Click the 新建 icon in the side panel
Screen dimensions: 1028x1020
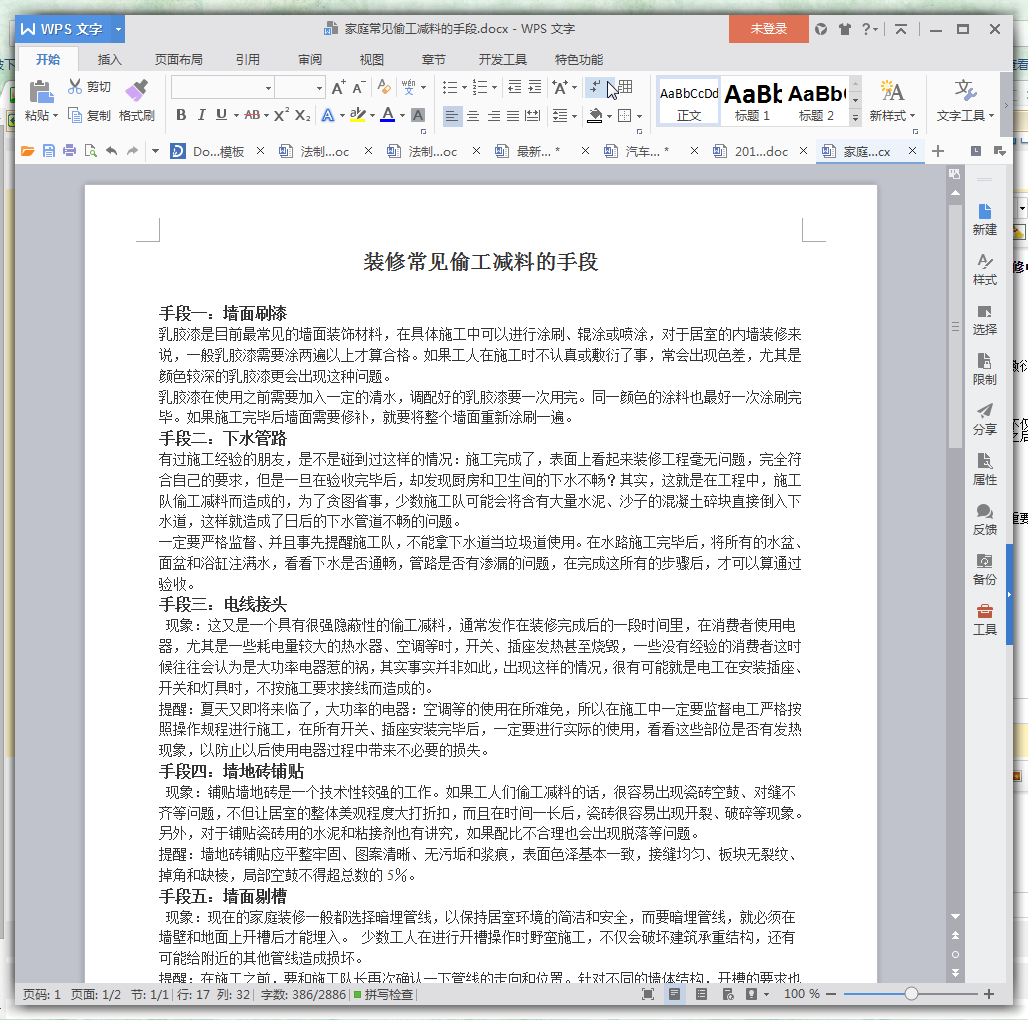point(985,220)
